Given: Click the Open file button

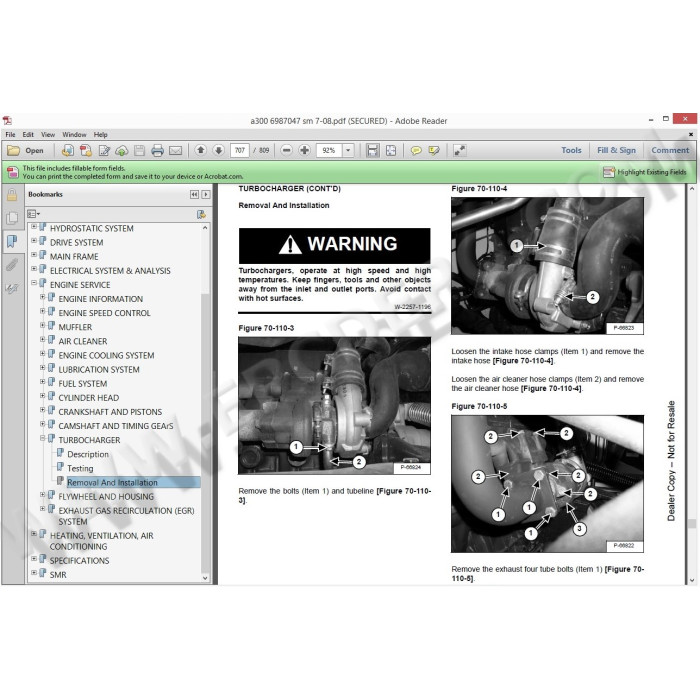Looking at the screenshot, I should (26, 150).
